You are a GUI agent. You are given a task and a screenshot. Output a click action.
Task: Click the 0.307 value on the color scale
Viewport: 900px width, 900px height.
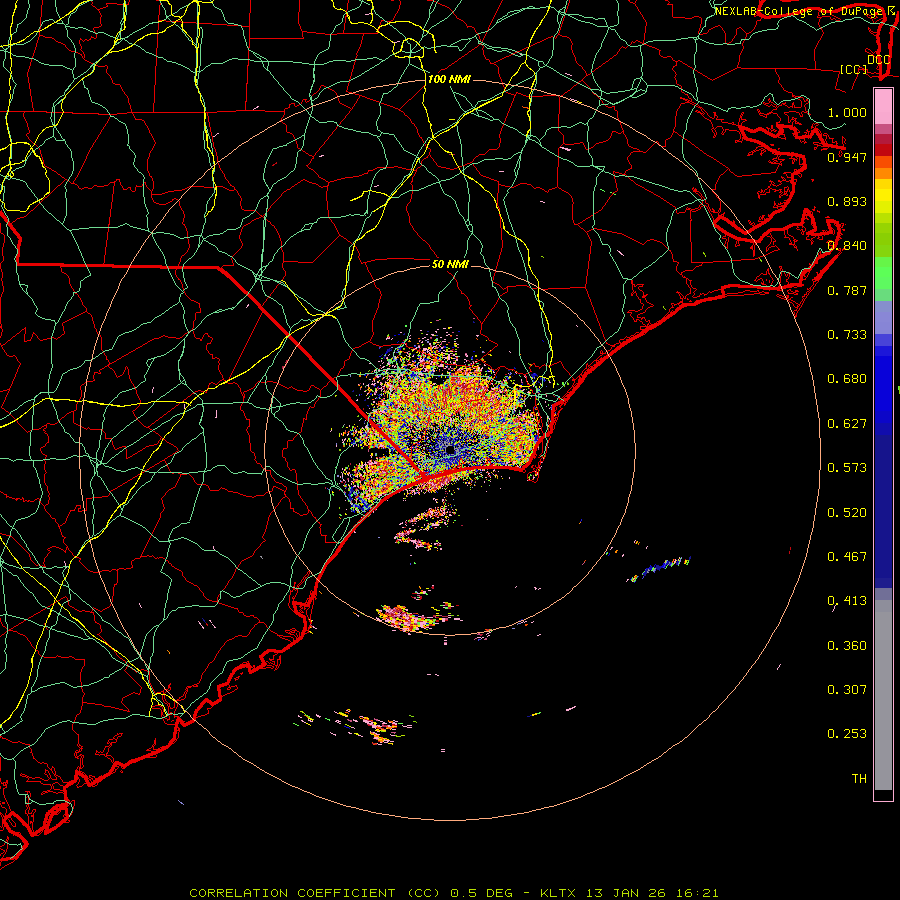(x=847, y=689)
